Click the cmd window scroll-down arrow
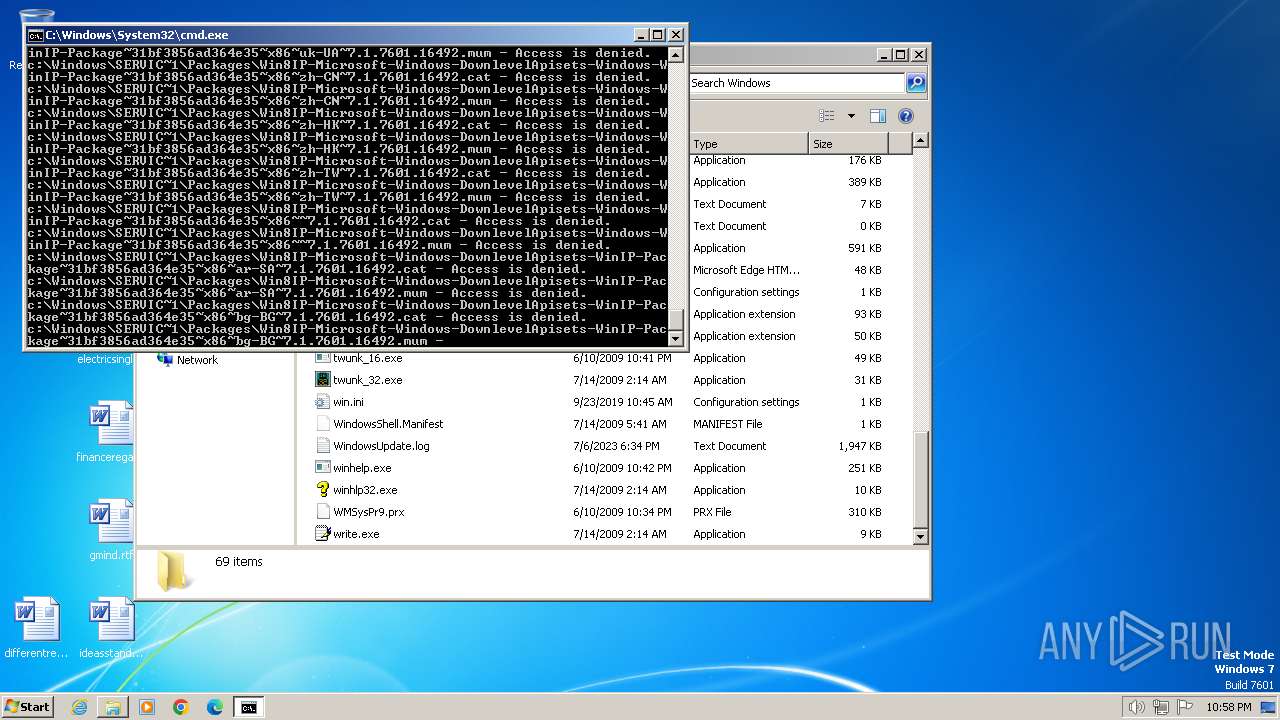 [675, 338]
